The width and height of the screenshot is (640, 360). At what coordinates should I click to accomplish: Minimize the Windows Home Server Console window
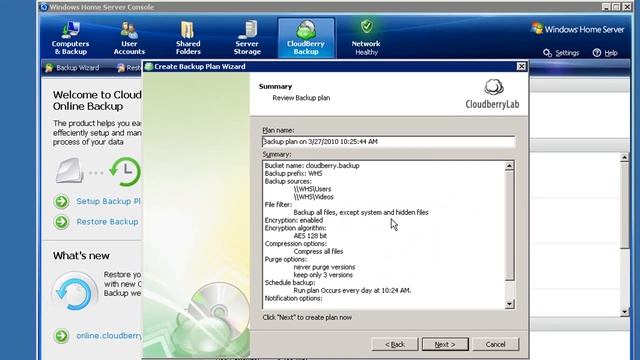click(x=606, y=7)
